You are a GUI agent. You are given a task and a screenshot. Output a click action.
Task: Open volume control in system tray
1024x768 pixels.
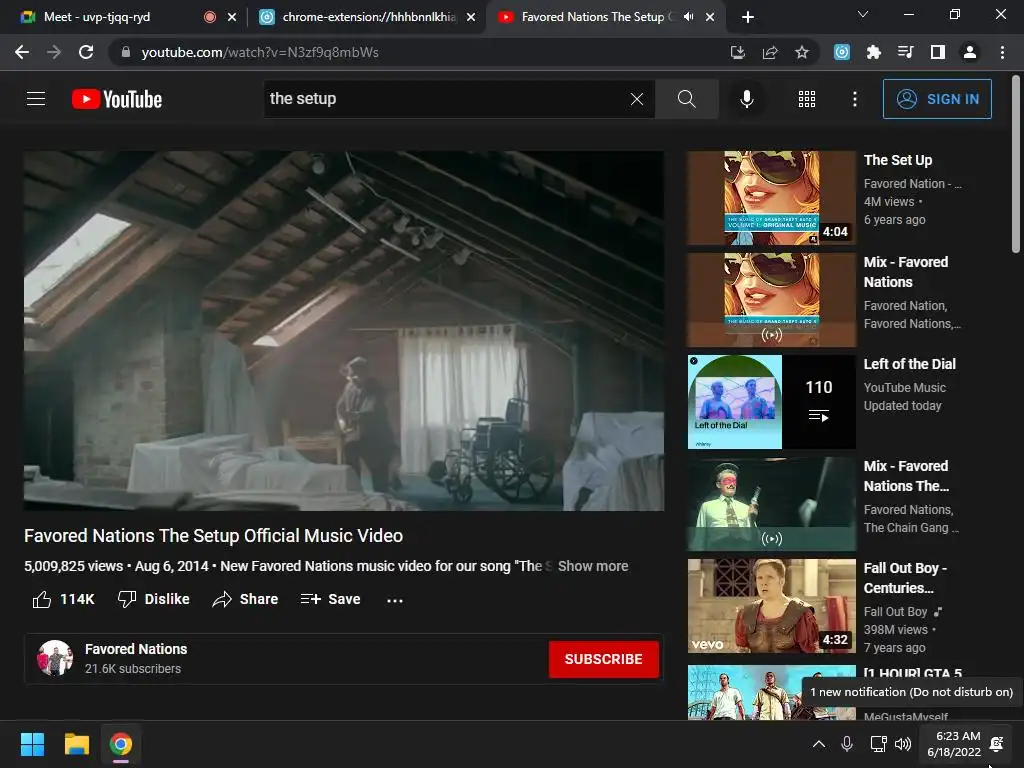point(903,744)
